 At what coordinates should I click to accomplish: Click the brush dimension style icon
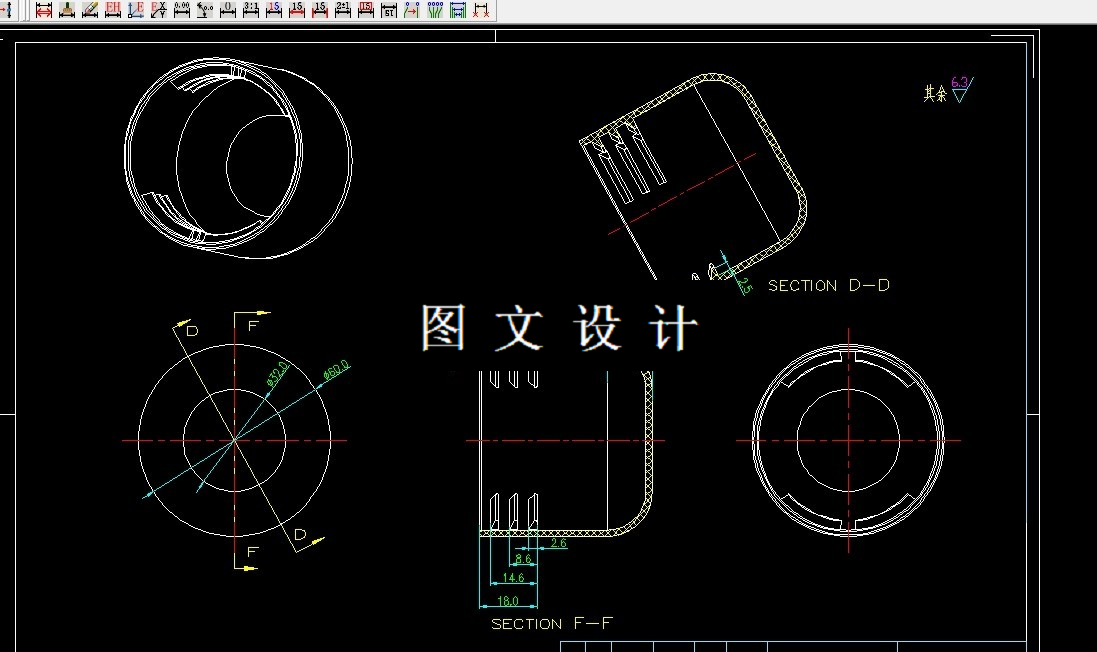pyautogui.click(x=67, y=10)
